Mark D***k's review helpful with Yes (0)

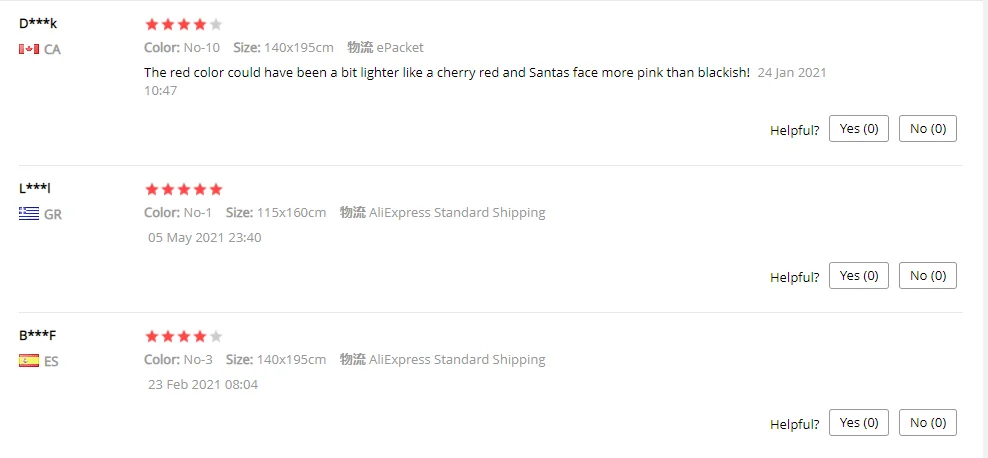click(x=858, y=129)
